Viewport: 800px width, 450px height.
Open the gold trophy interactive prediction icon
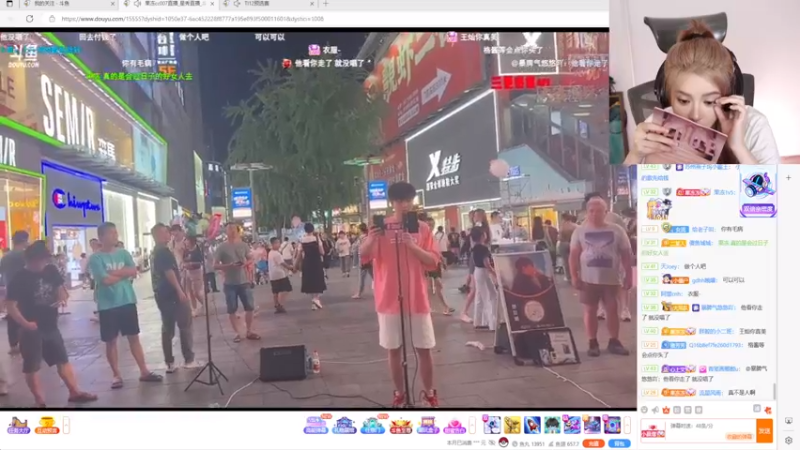(46, 426)
